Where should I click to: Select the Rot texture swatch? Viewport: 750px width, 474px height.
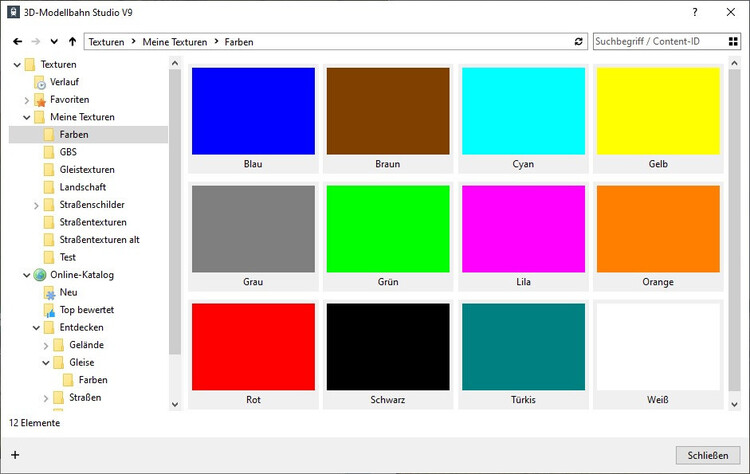click(x=253, y=347)
